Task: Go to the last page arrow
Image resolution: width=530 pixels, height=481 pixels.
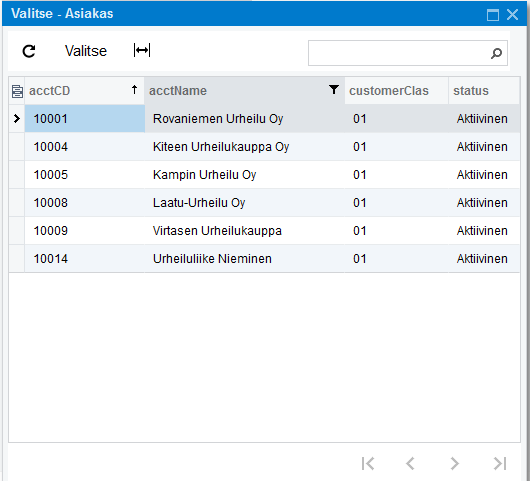Action: pyautogui.click(x=500, y=463)
